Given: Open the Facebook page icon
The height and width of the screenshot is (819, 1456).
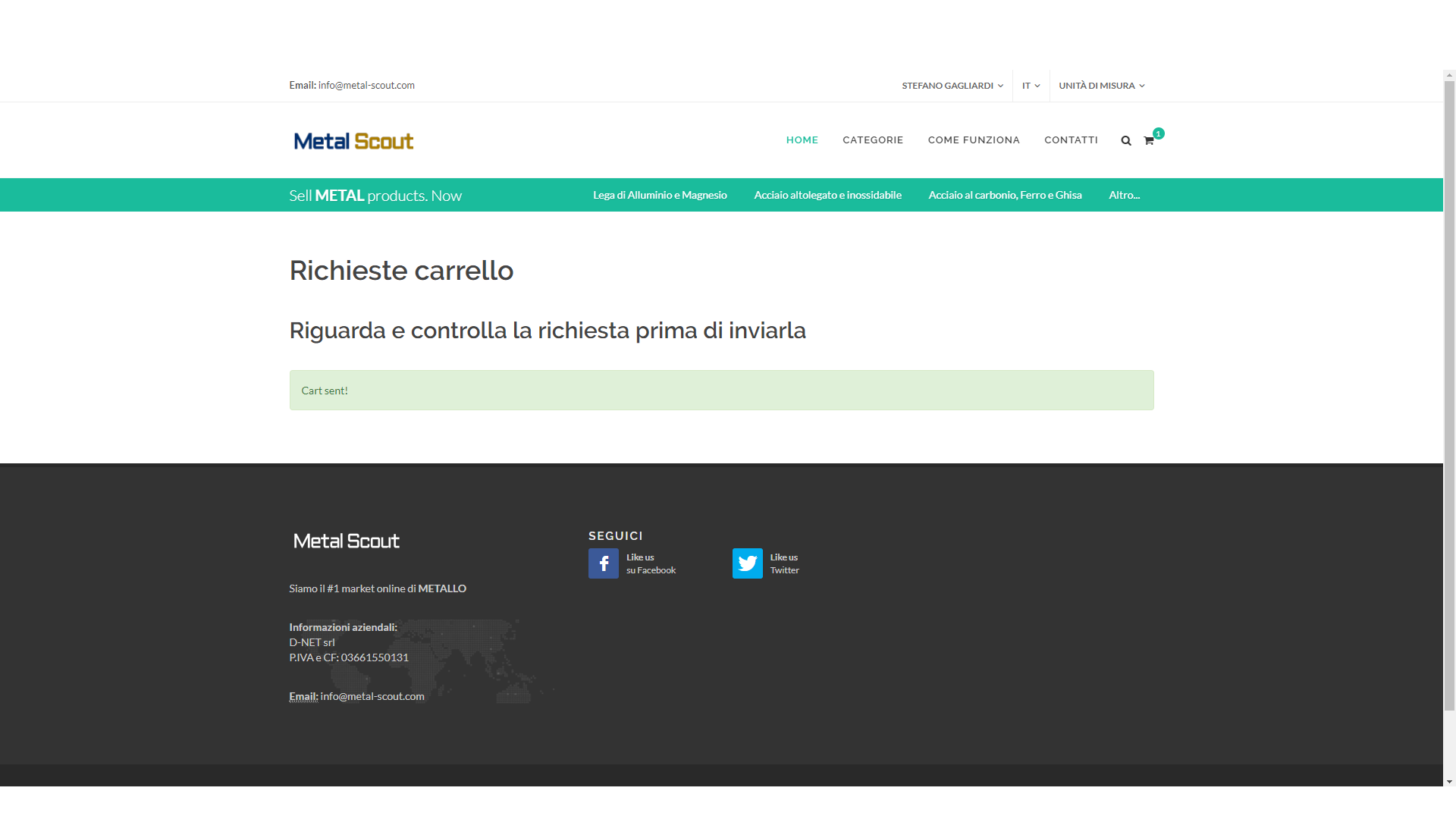Looking at the screenshot, I should point(603,563).
